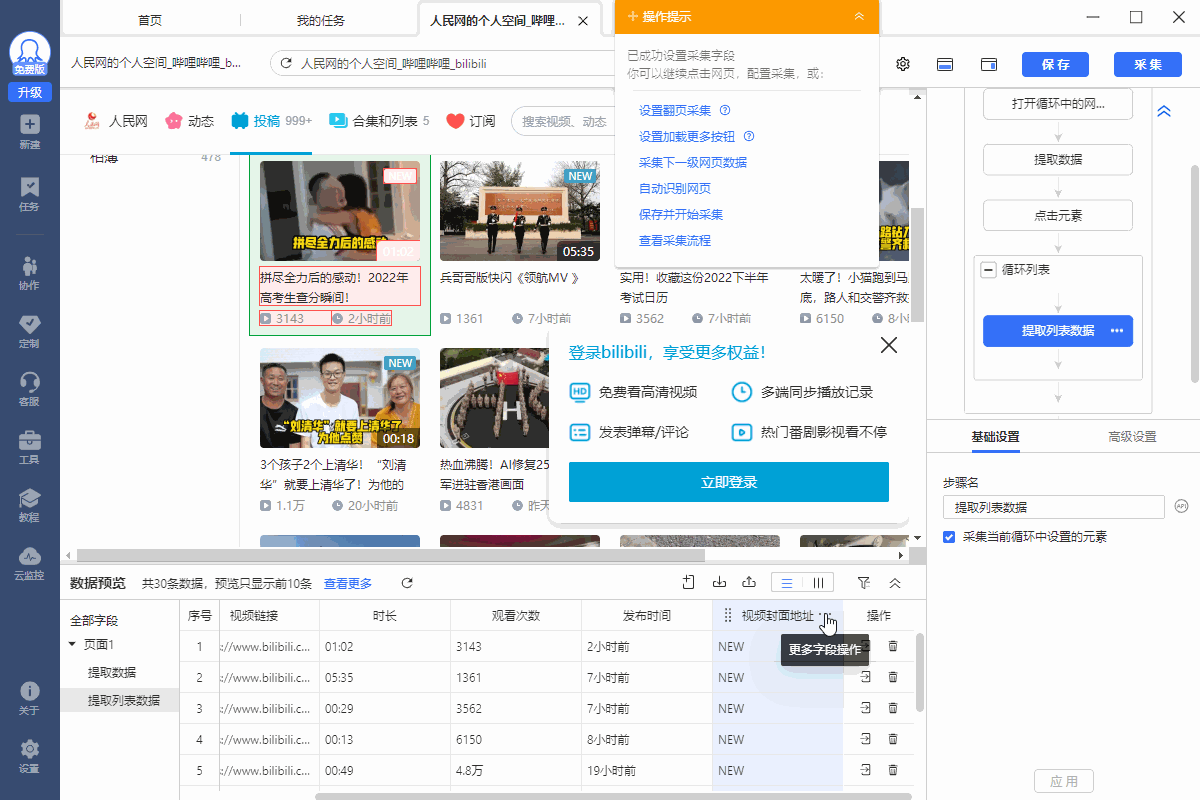Collapse the 循环列表 loop box

989,270
